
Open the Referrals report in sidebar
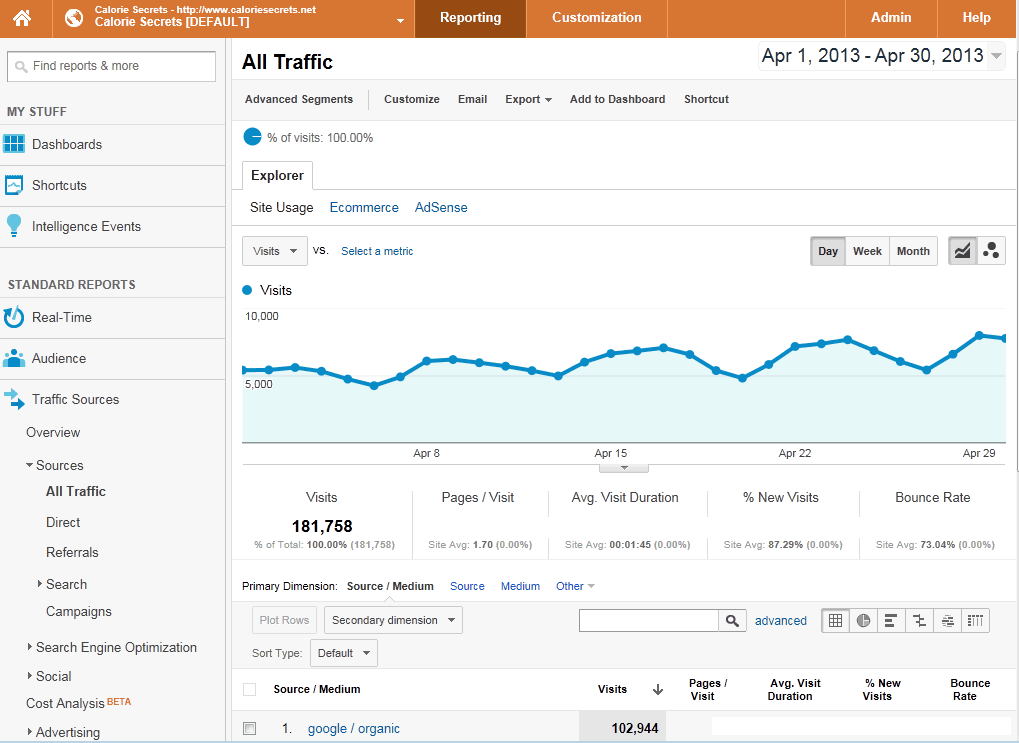point(72,553)
